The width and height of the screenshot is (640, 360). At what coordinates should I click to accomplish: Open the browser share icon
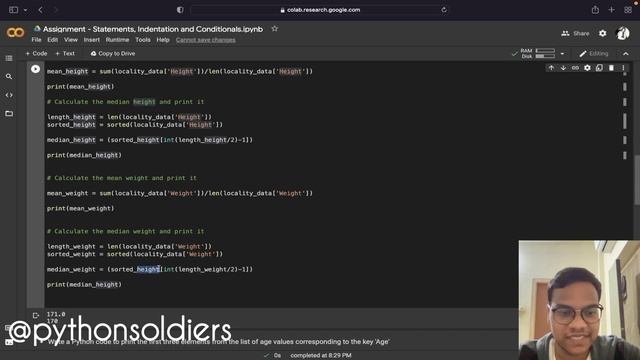pyautogui.click(x=595, y=10)
